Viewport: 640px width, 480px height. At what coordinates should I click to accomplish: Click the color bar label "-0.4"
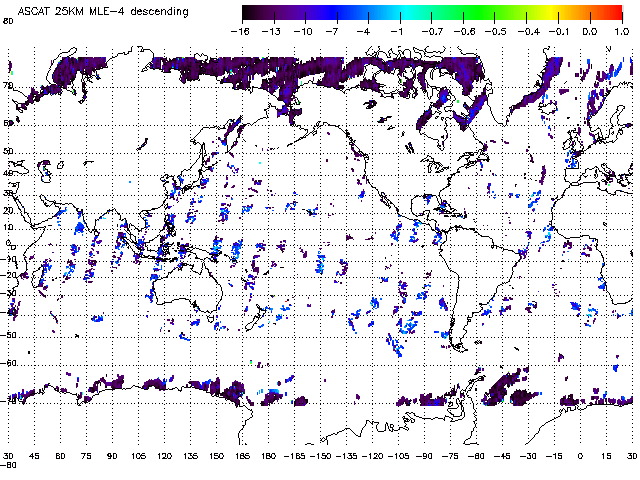[x=528, y=31]
